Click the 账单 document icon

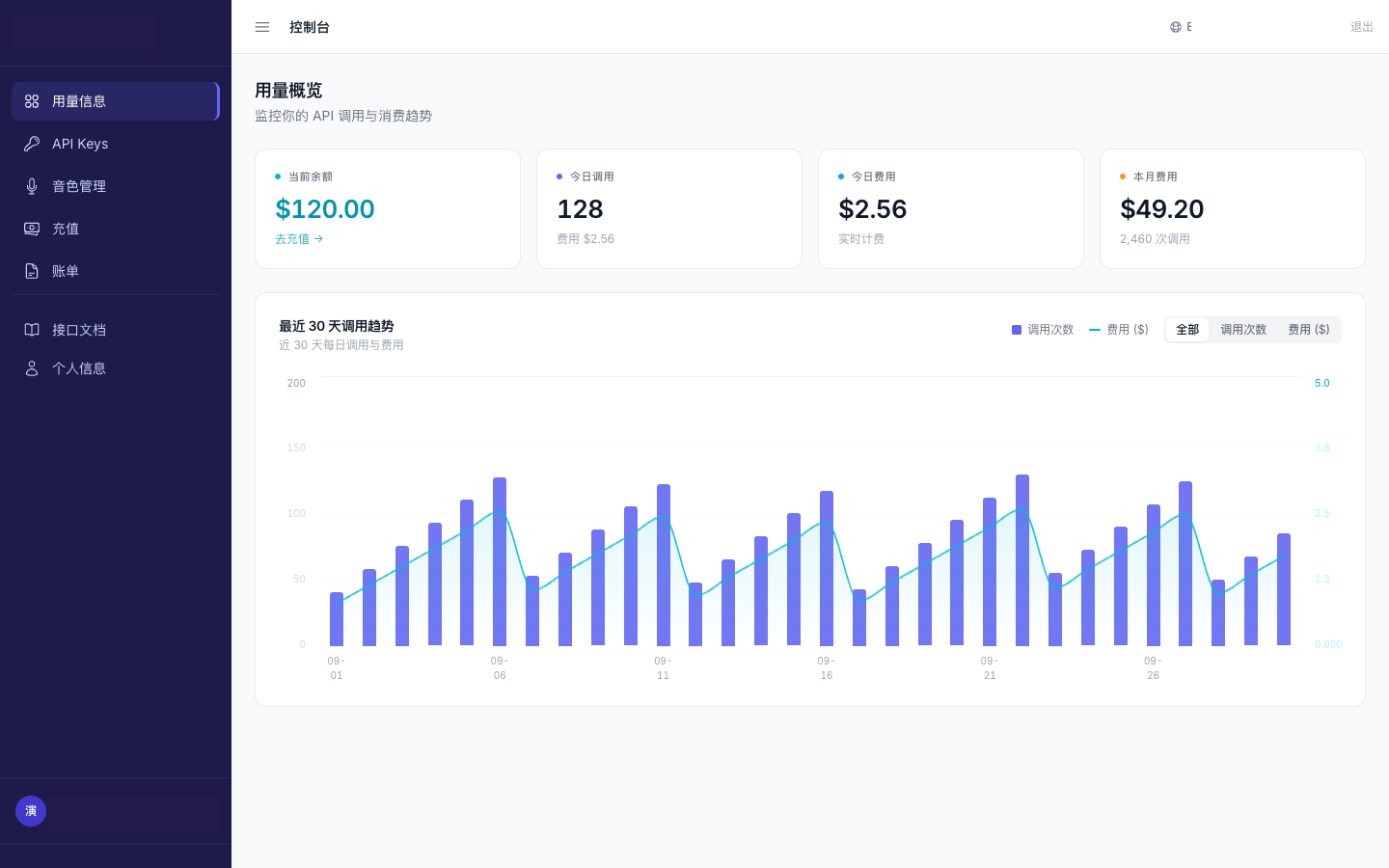[x=32, y=271]
